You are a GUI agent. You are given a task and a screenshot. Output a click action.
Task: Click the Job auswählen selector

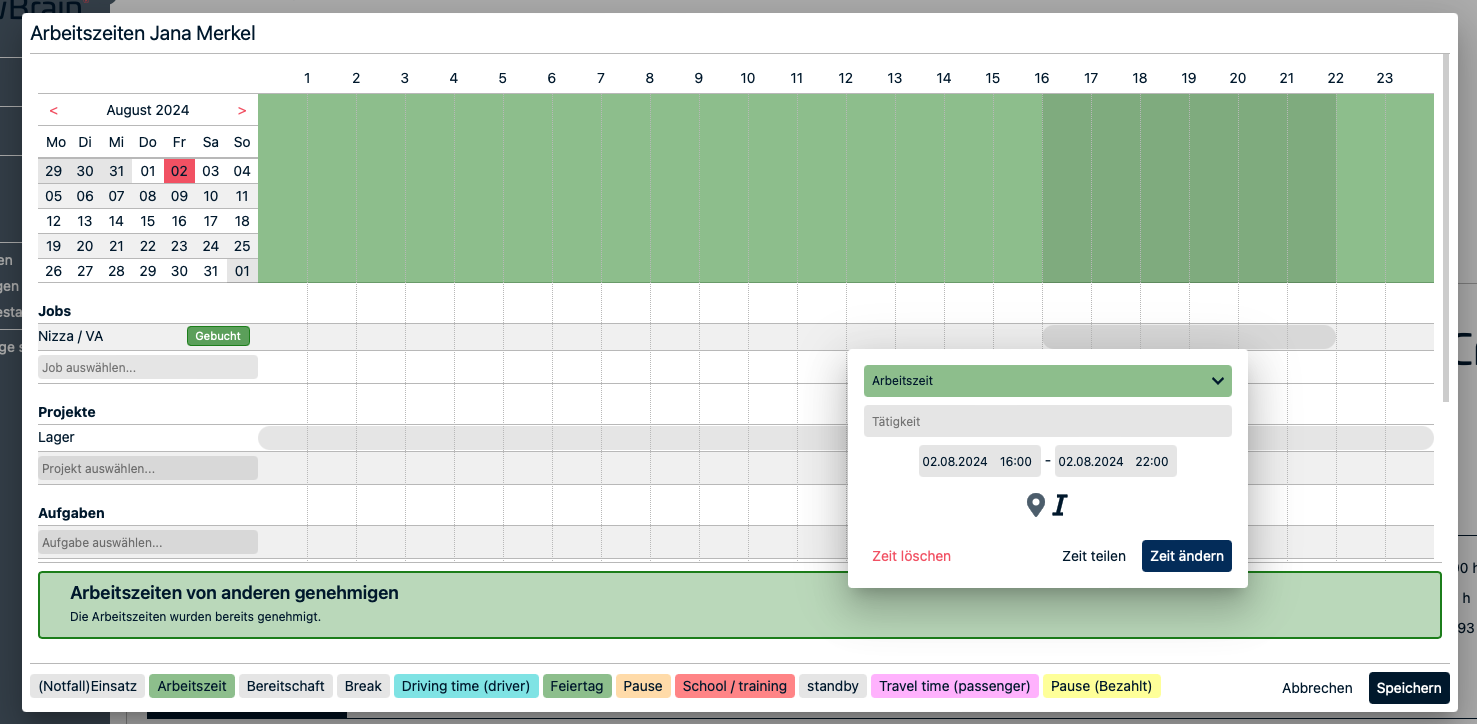[148, 368]
